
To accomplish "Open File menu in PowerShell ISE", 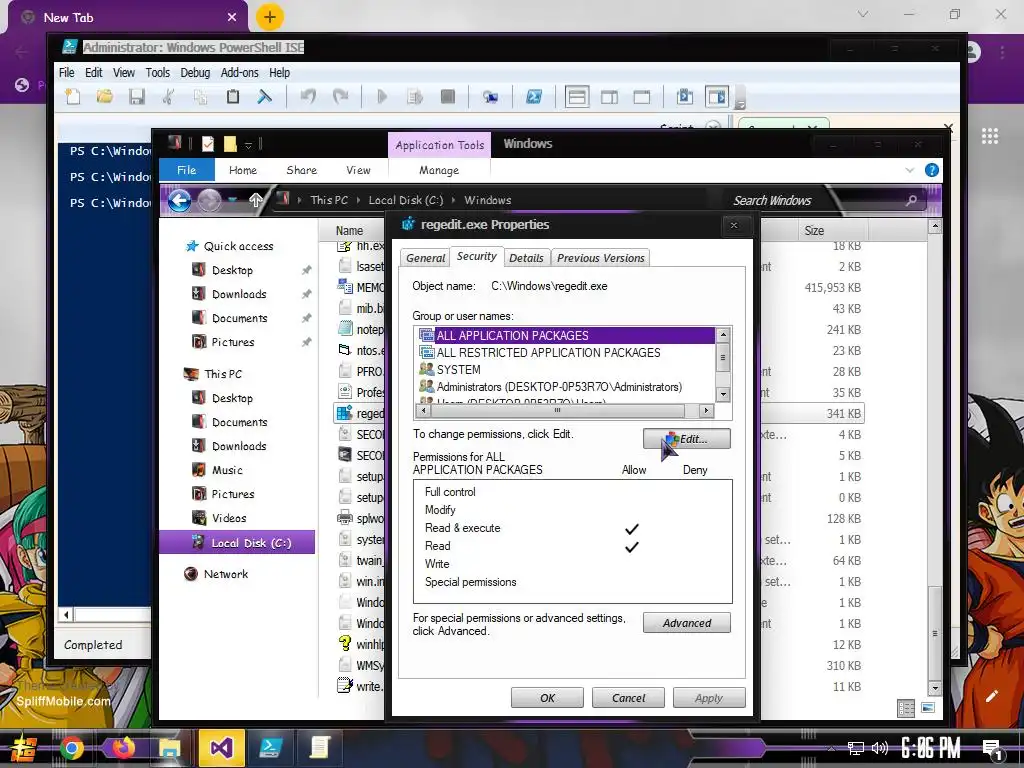I will tap(67, 72).
